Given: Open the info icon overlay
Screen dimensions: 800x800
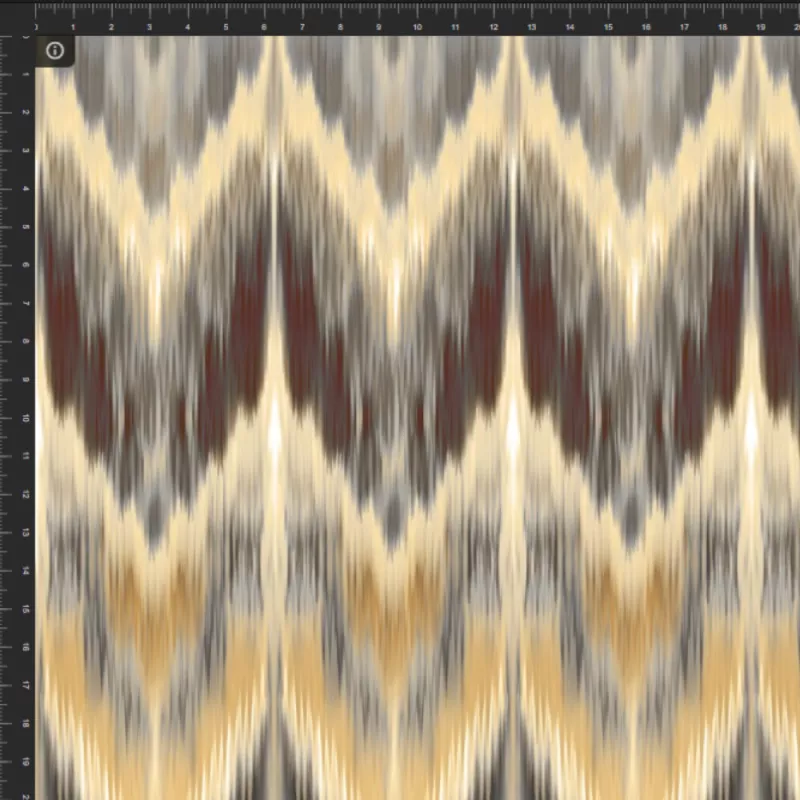Looking at the screenshot, I should 55,51.
